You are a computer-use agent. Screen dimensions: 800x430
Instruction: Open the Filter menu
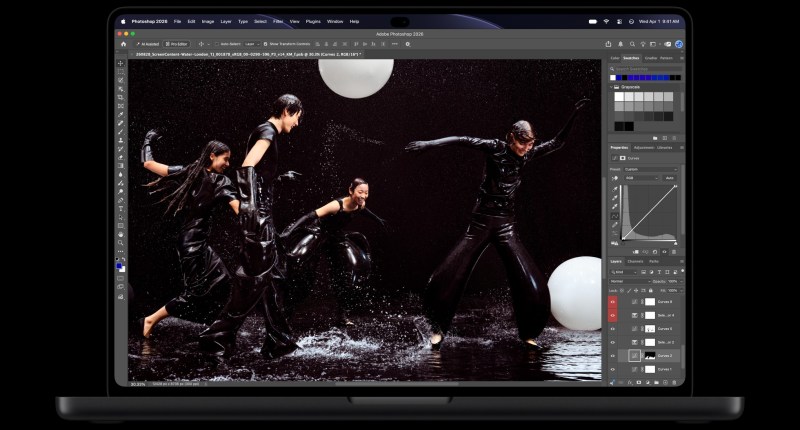point(278,21)
